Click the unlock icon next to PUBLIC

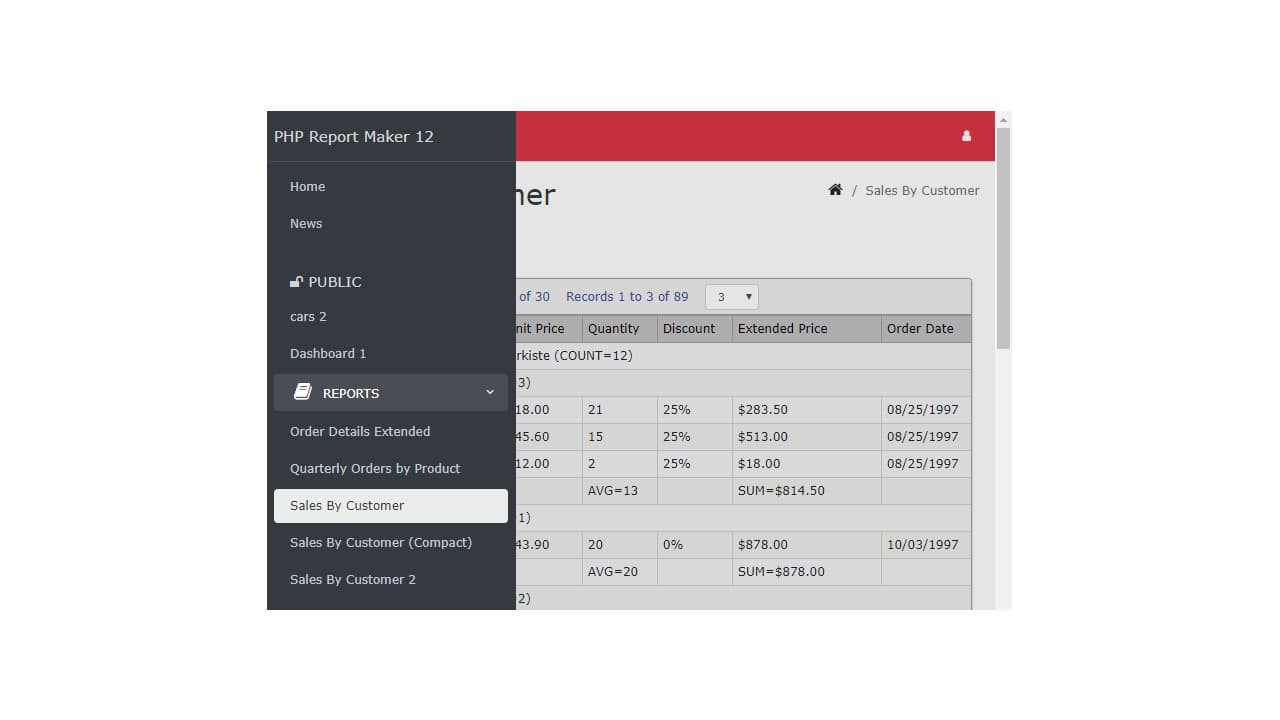(x=296, y=281)
